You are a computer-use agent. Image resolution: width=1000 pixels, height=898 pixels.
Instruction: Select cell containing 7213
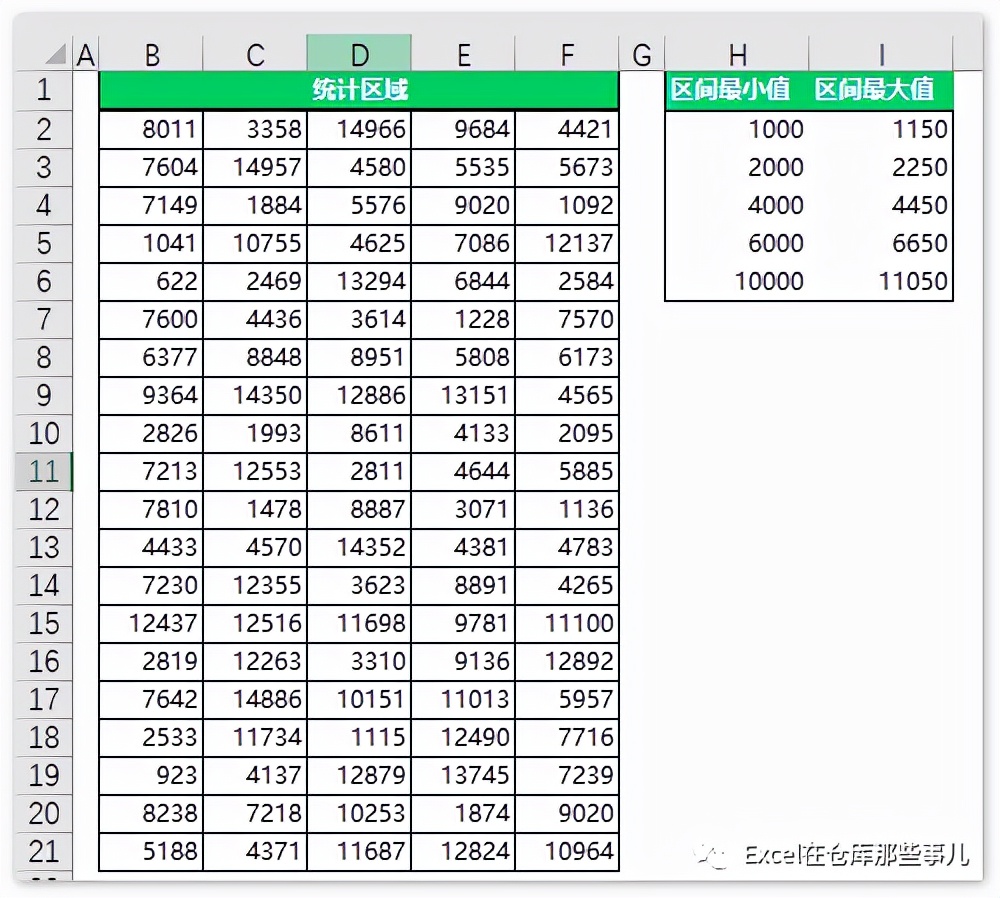[151, 472]
